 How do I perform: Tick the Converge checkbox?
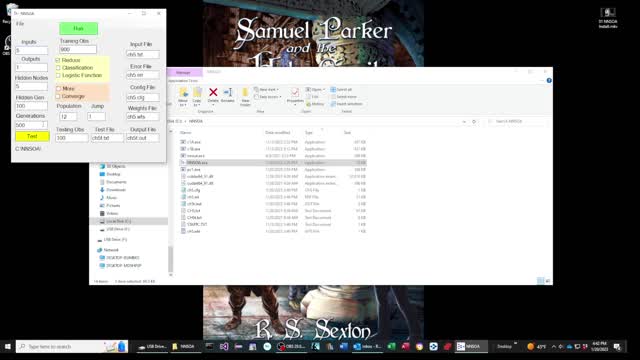(x=58, y=96)
